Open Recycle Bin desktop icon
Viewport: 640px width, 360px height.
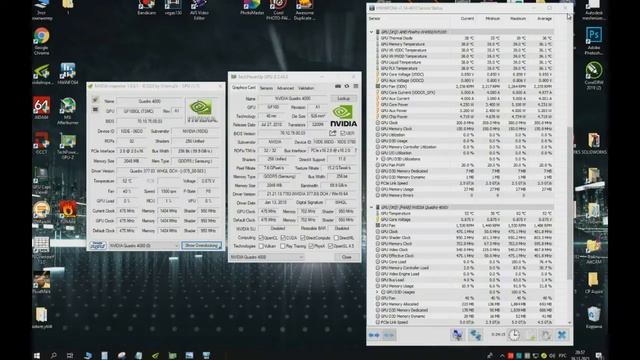[x=593, y=318]
